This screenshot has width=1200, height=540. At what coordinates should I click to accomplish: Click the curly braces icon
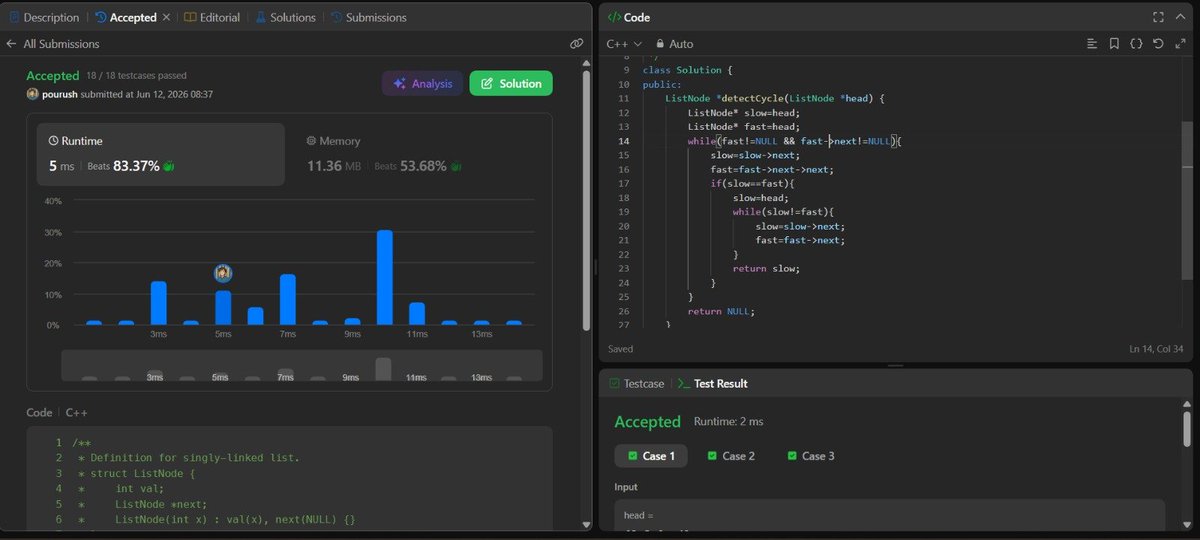pos(1136,44)
